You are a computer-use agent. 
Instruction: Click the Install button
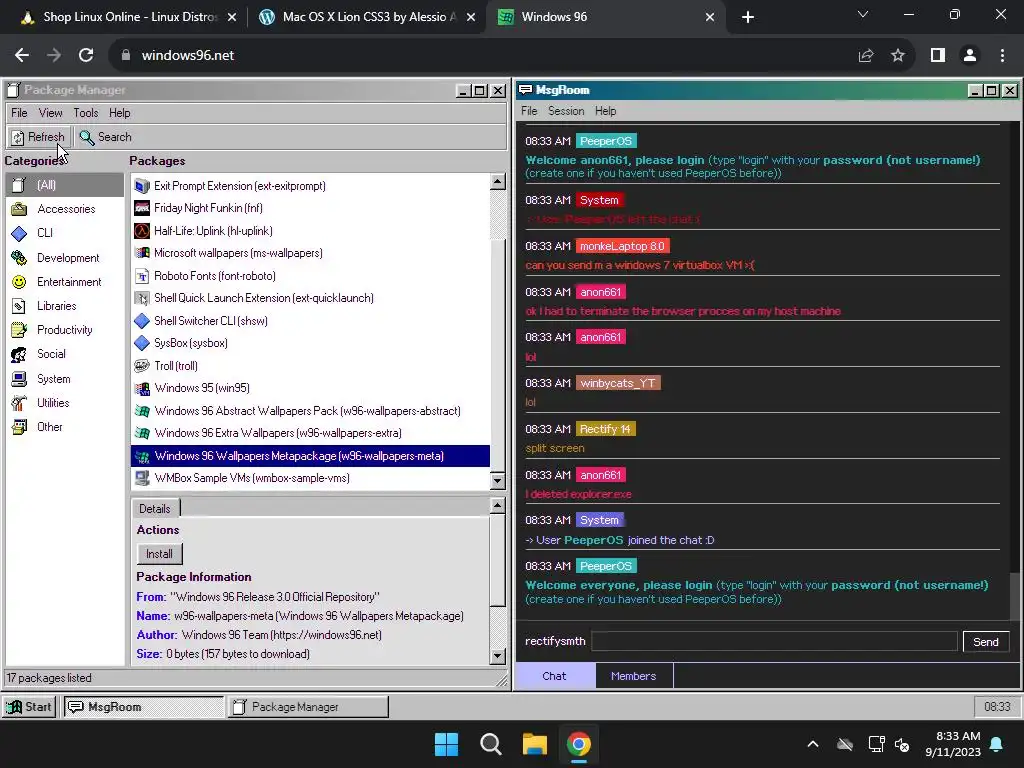159,554
